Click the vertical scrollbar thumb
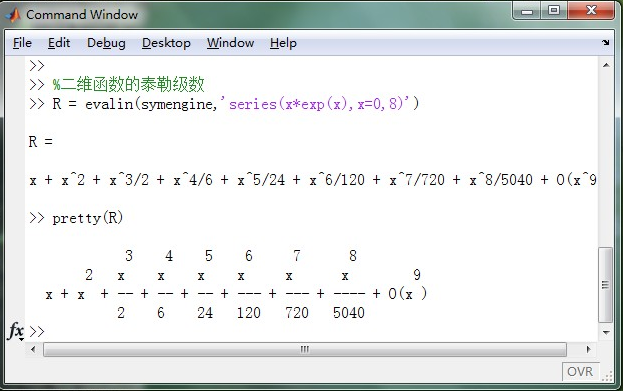The image size is (623, 391). (x=605, y=285)
